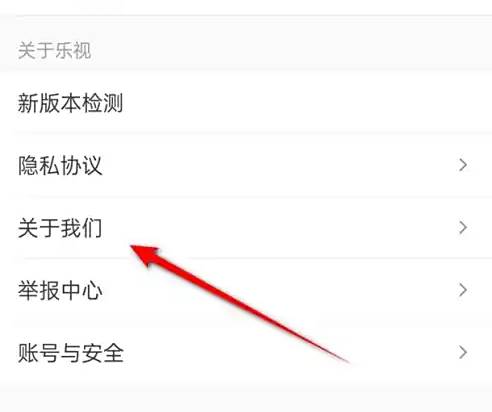Click the empty middle area of 隐私协议 row
Image resolution: width=492 pixels, height=412 pixels.
coord(280,165)
